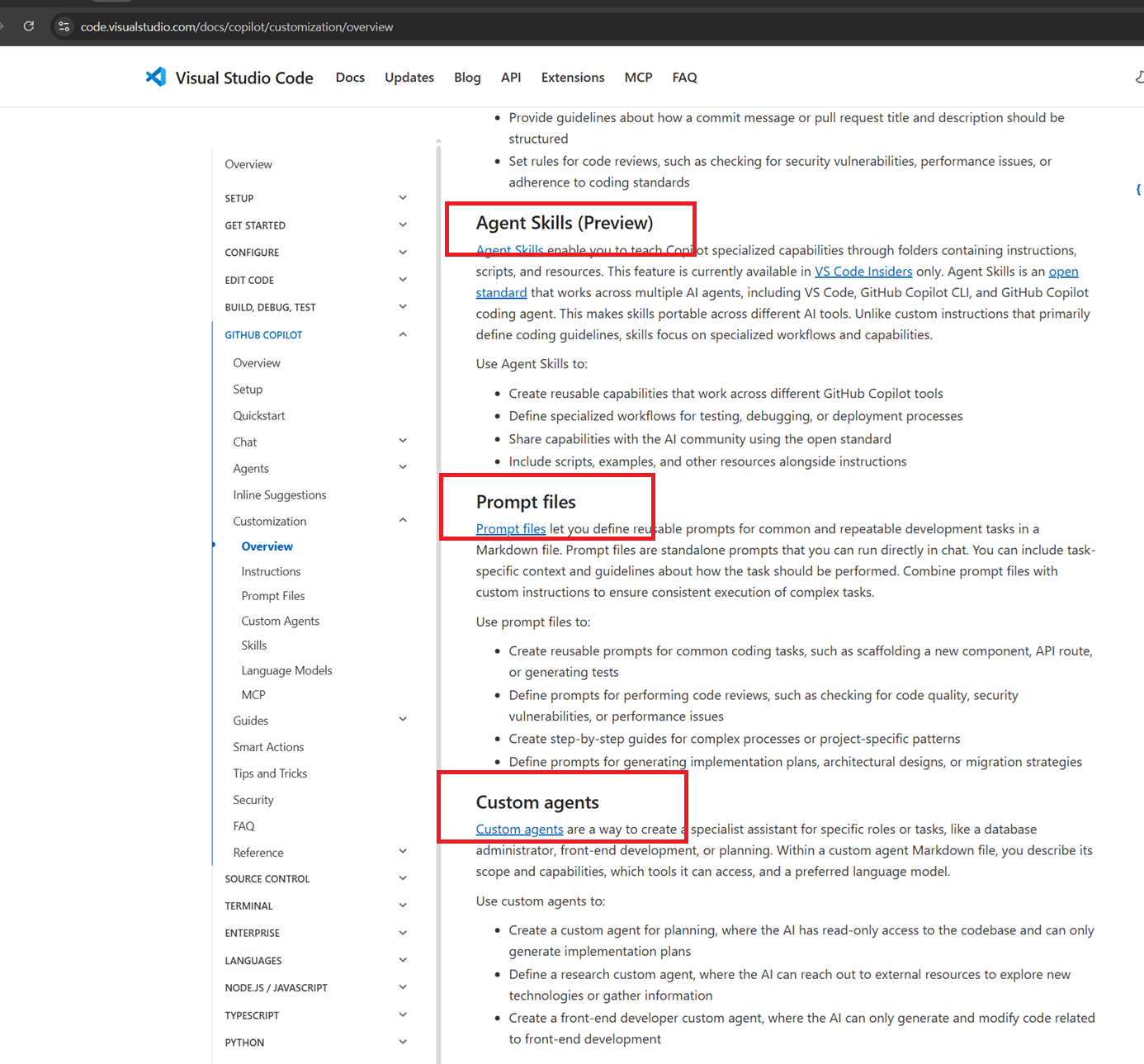Reload the page with the refresh icon
The image size is (1144, 1064).
click(29, 26)
